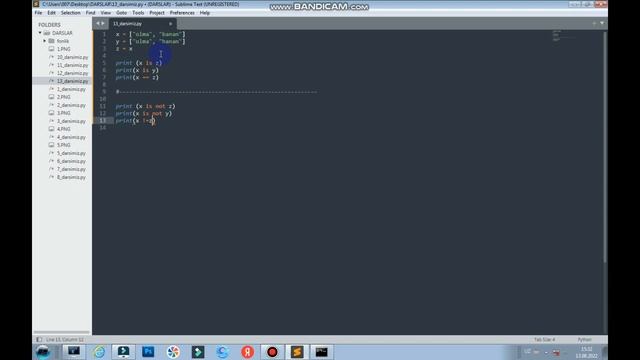Toggle the side bar from status bar icon
Viewport: 640px width, 360px height.
coord(39,340)
